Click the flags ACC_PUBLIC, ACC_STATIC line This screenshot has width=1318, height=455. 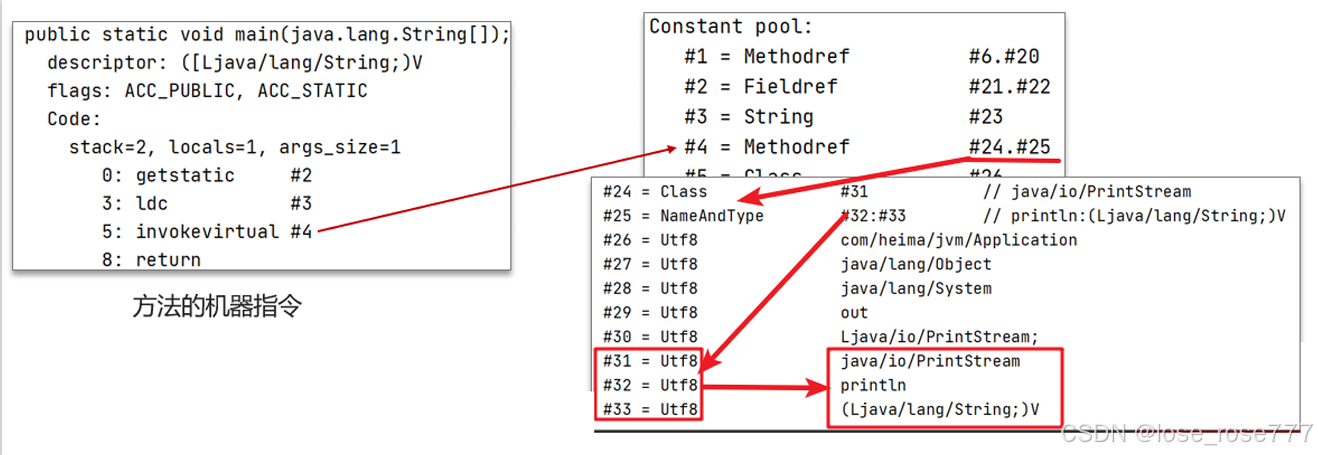point(207,91)
